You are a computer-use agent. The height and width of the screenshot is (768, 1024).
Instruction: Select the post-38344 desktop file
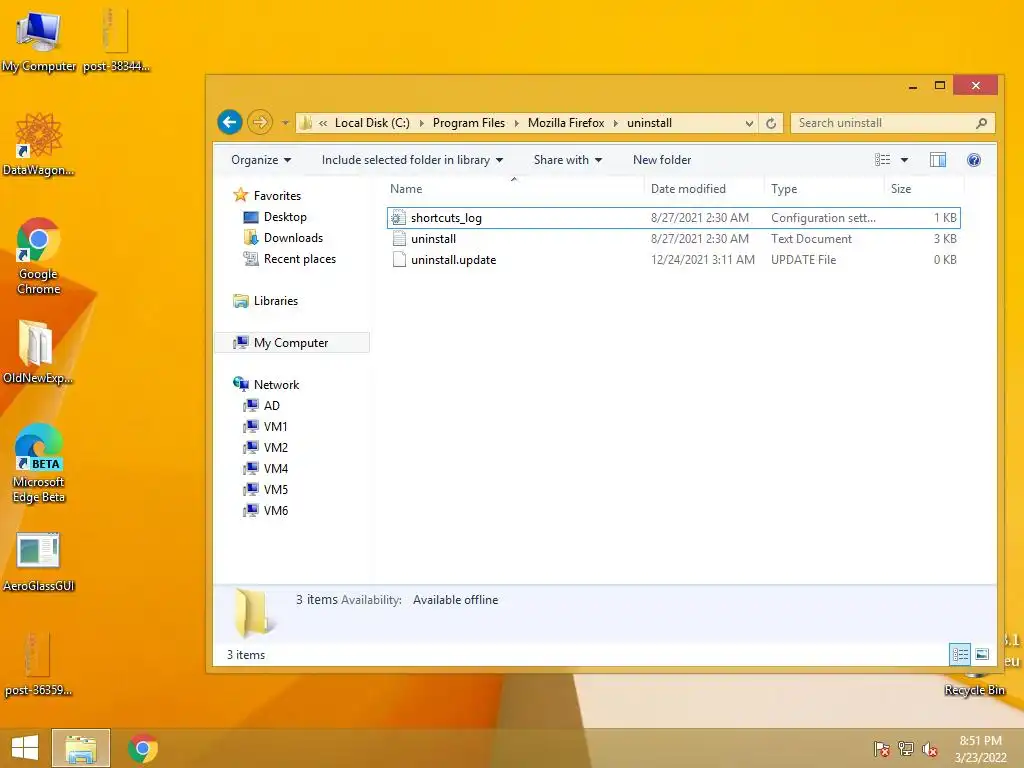tap(116, 40)
